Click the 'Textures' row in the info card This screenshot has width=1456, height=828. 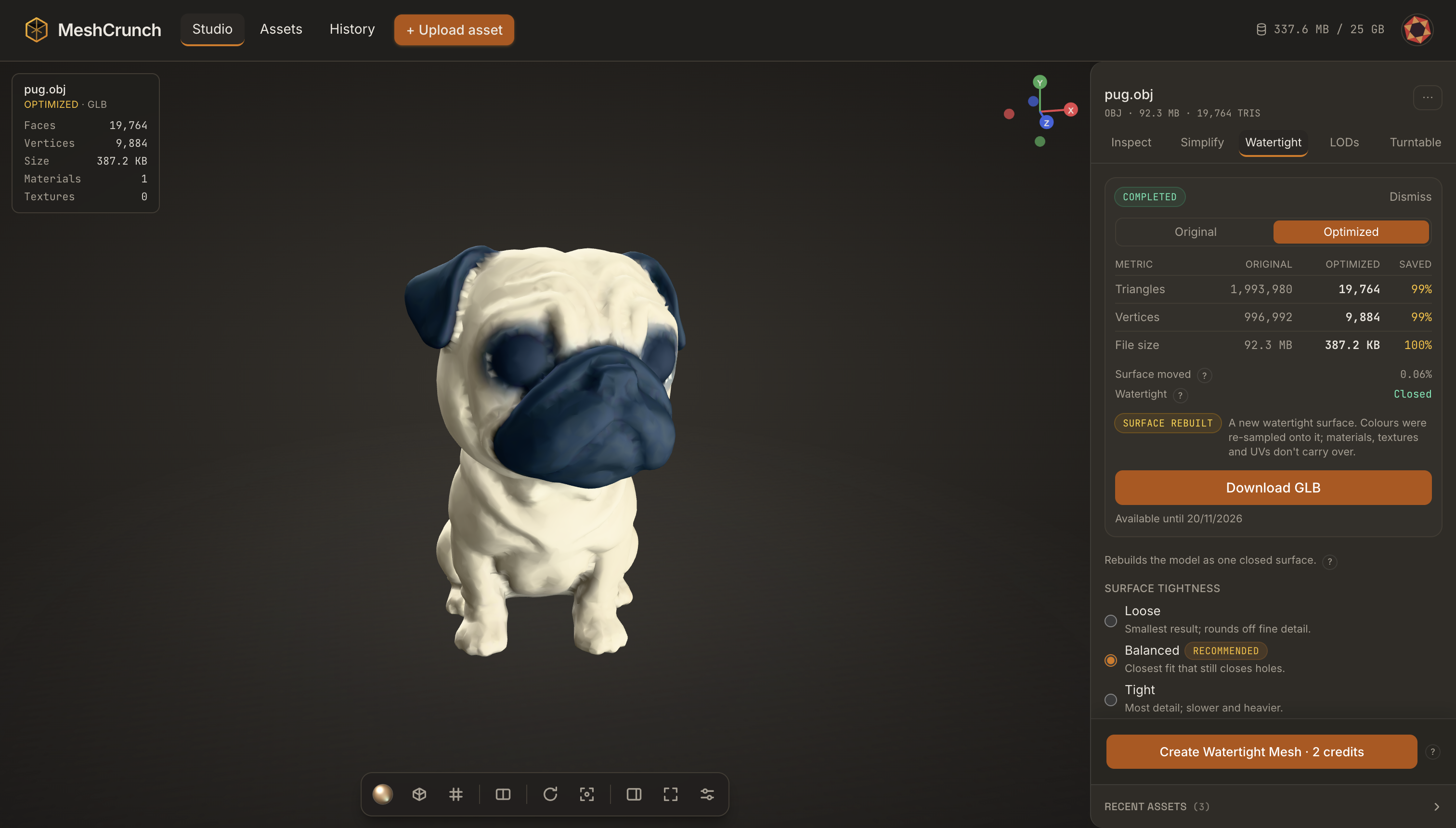pos(85,196)
